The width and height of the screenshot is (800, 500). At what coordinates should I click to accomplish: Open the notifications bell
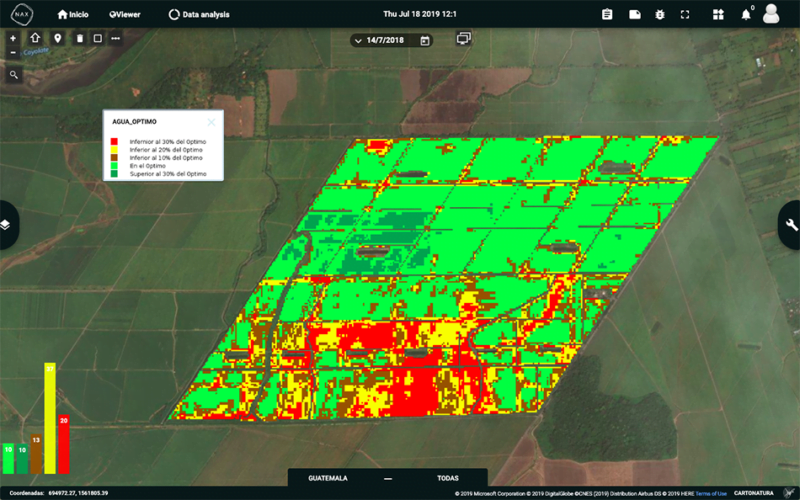click(745, 14)
